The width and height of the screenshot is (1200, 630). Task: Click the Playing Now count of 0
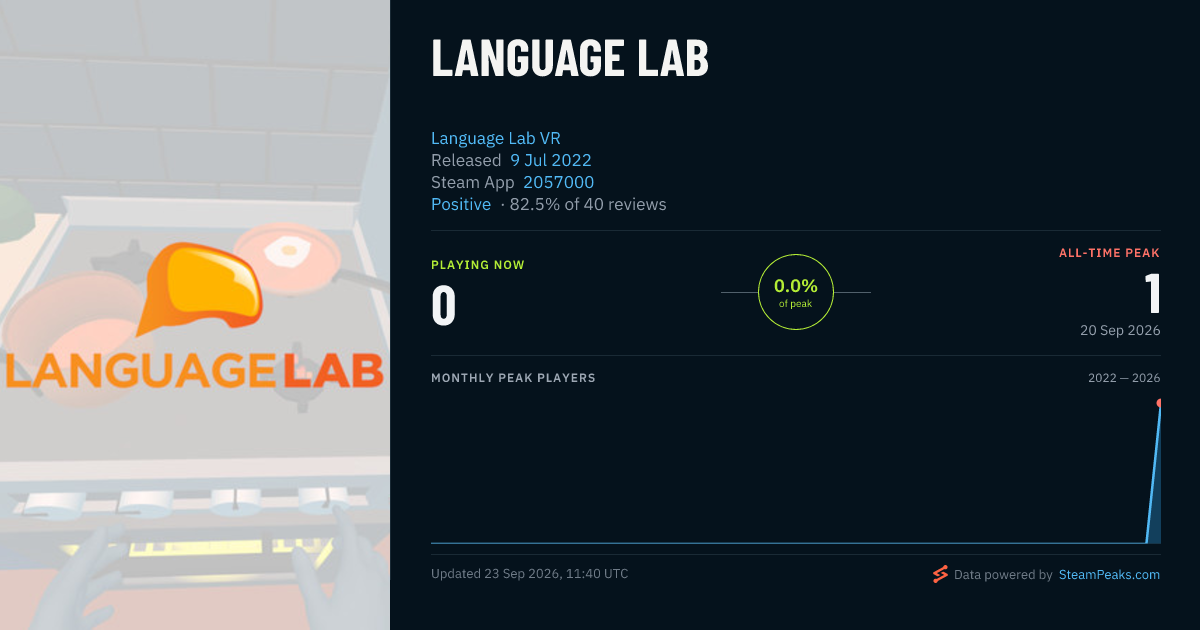[x=444, y=306]
